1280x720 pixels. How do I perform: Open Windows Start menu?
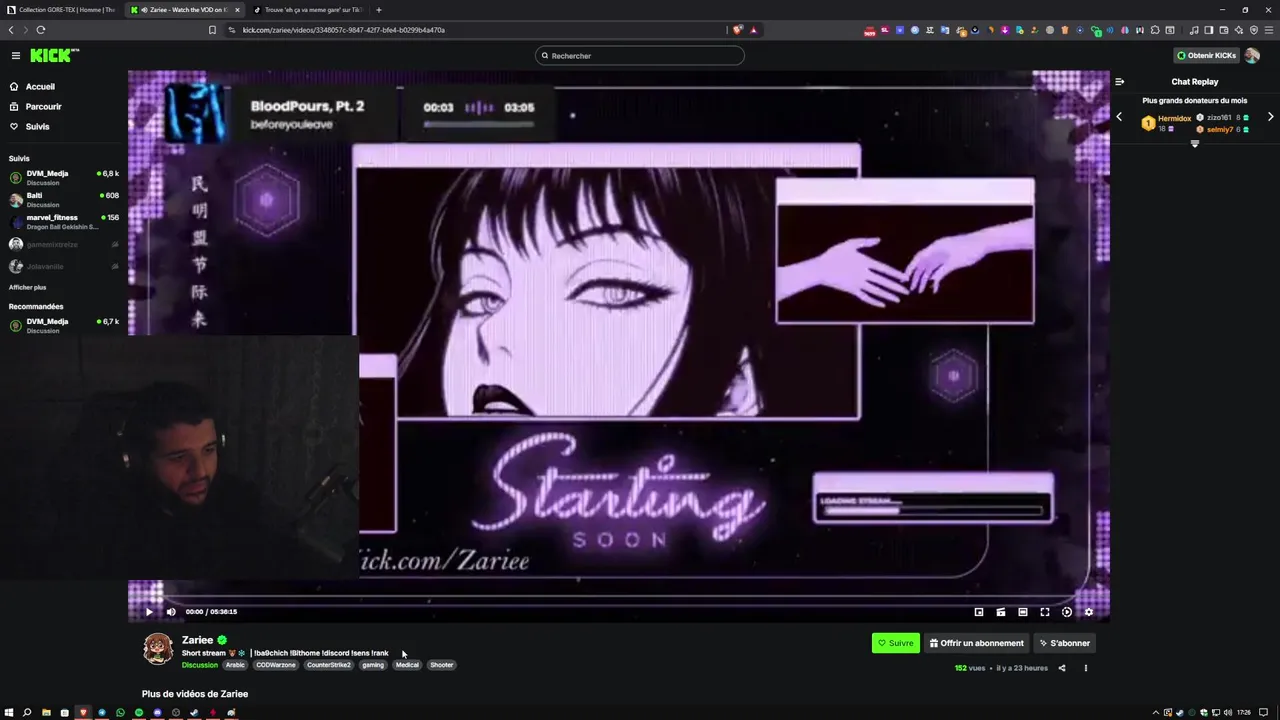click(x=8, y=713)
